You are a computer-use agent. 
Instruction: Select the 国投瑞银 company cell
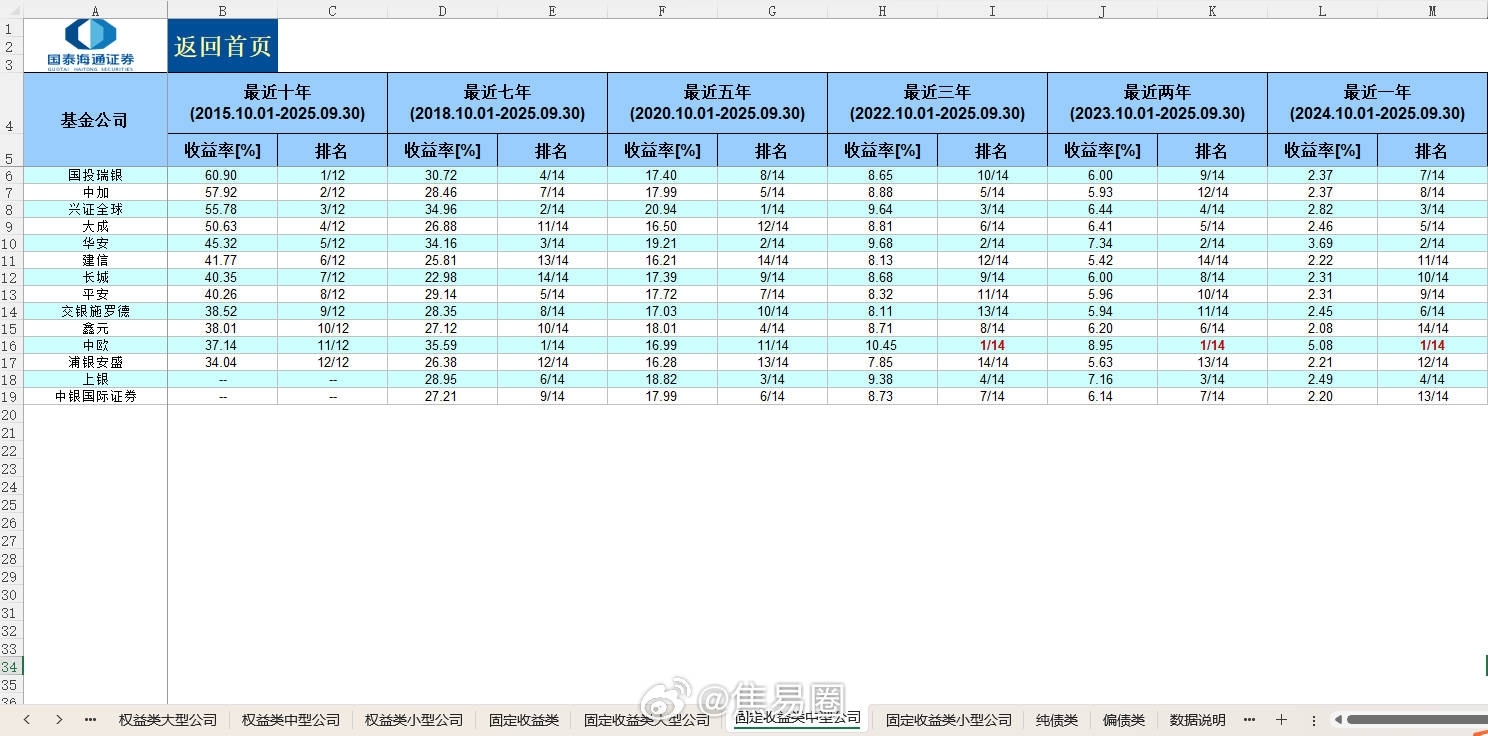[95, 175]
